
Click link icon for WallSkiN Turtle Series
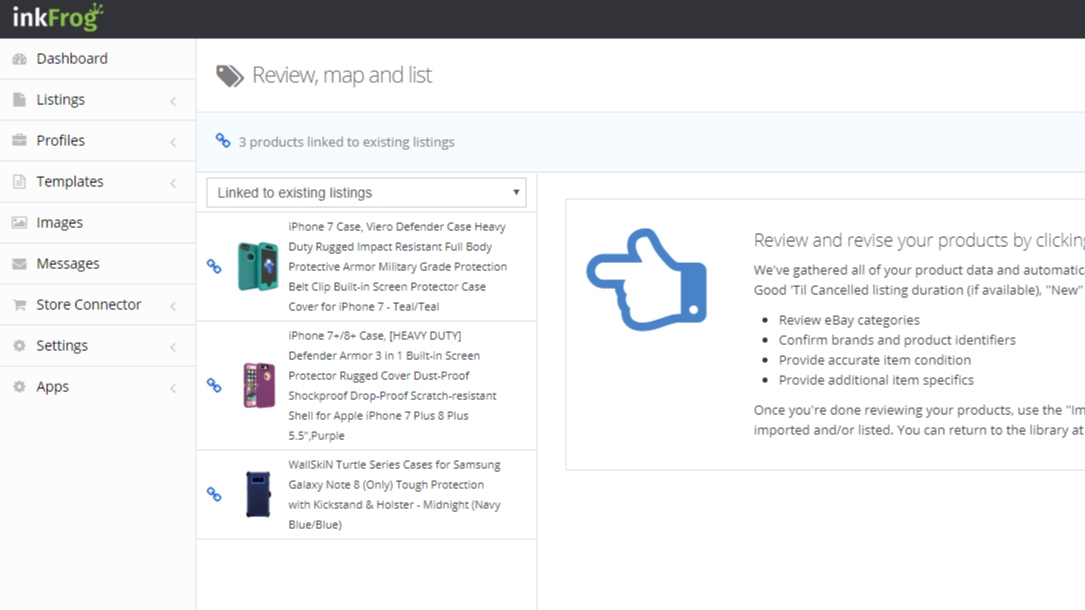[215, 494]
